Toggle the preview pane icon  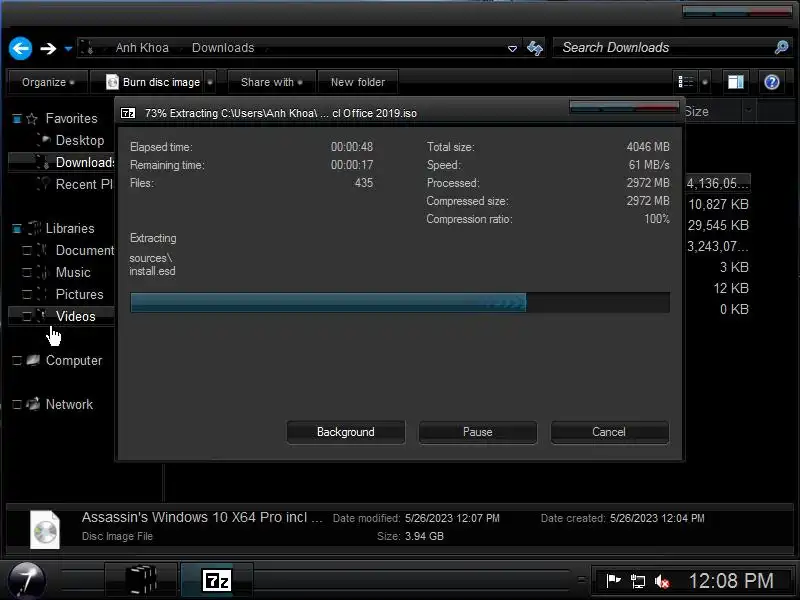click(x=735, y=82)
